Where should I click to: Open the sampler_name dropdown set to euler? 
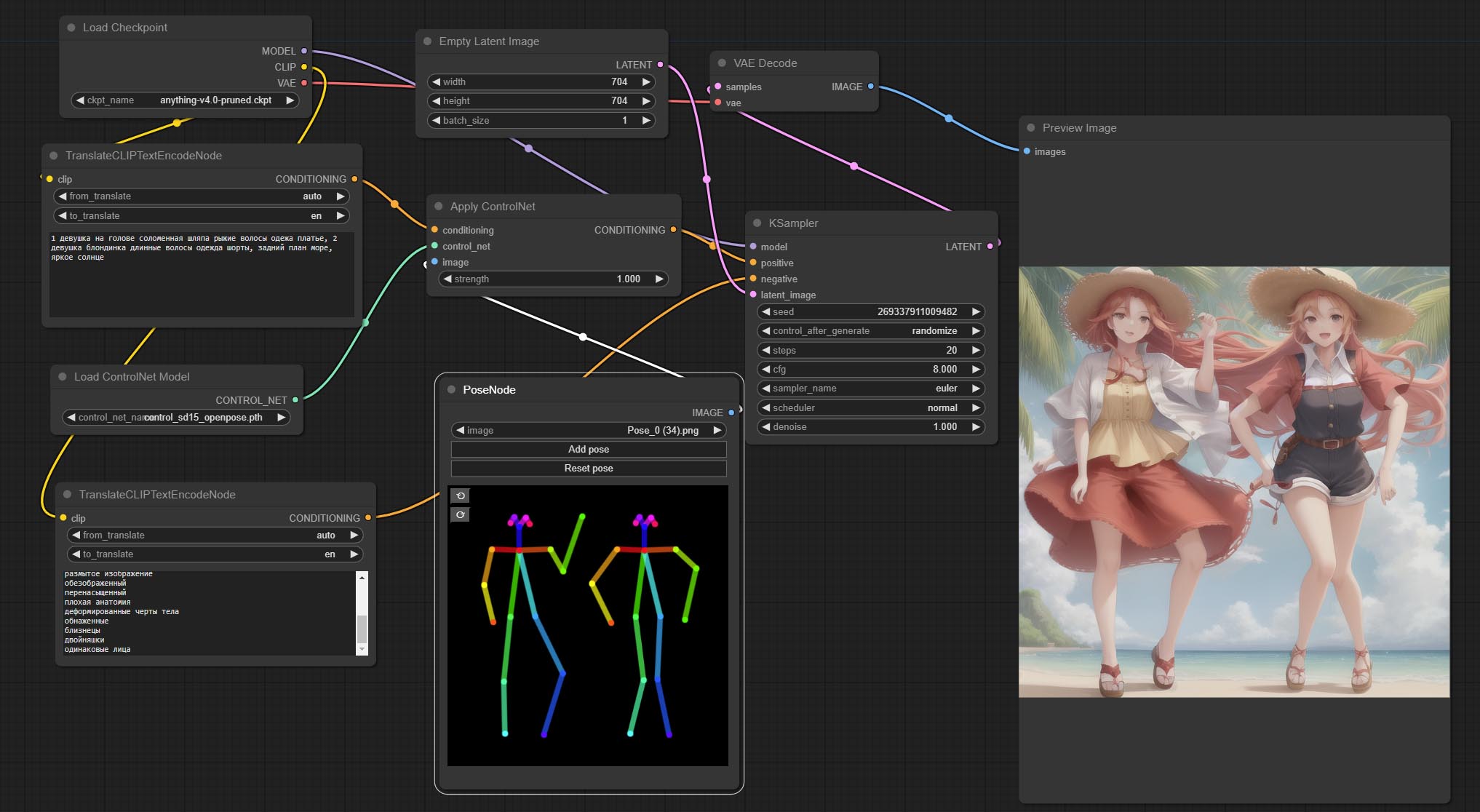click(x=870, y=389)
